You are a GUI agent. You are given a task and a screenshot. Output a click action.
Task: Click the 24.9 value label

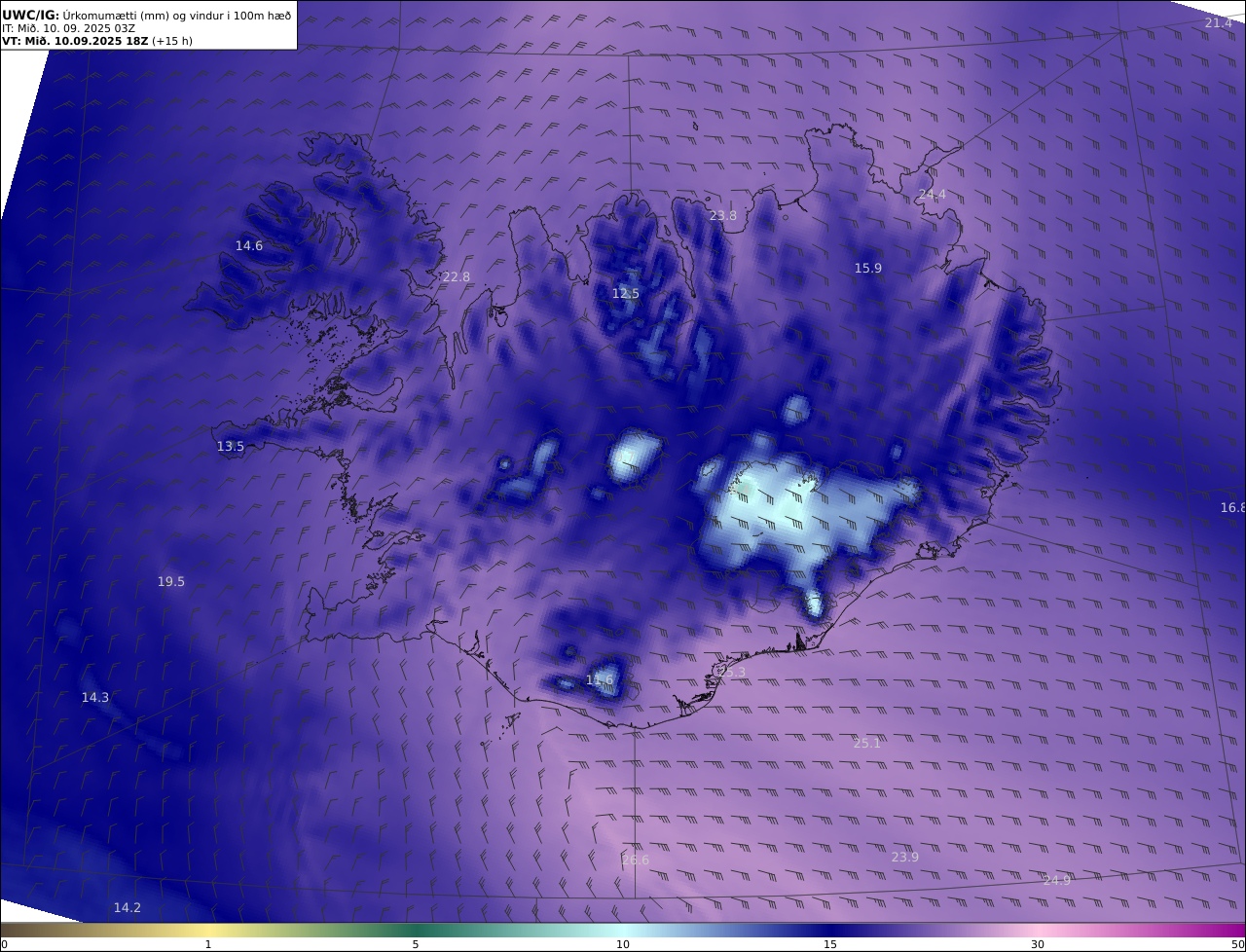coord(1056,881)
